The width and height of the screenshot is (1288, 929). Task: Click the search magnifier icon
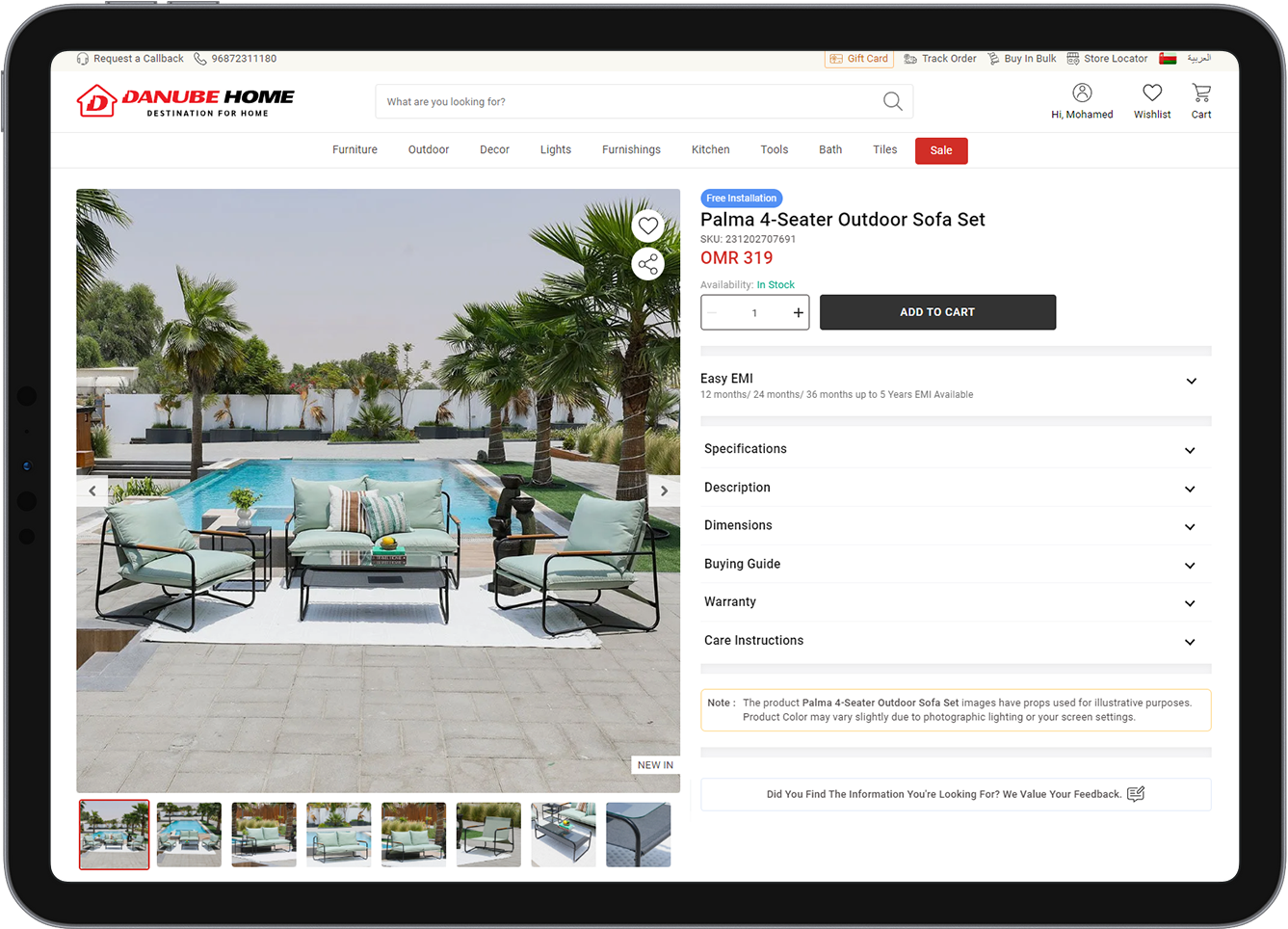click(x=893, y=101)
